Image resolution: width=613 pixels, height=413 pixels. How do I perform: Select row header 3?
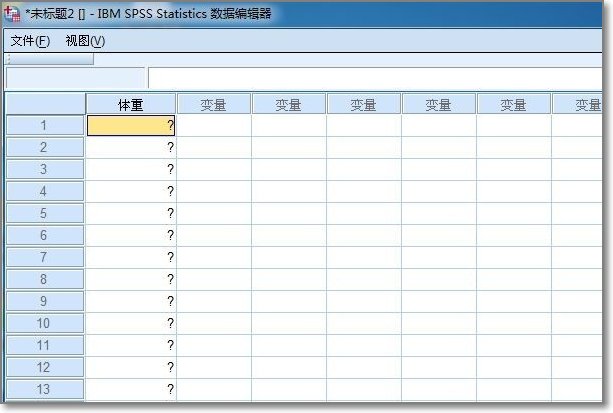(x=45, y=169)
